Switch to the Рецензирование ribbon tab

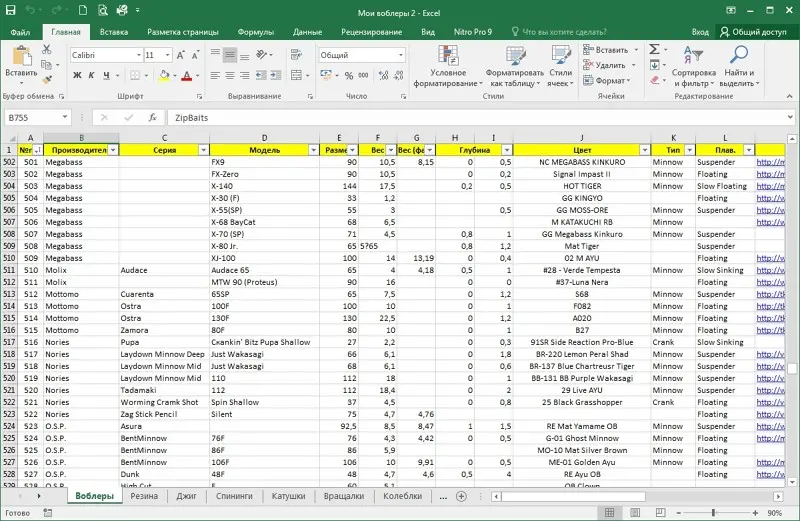371,32
